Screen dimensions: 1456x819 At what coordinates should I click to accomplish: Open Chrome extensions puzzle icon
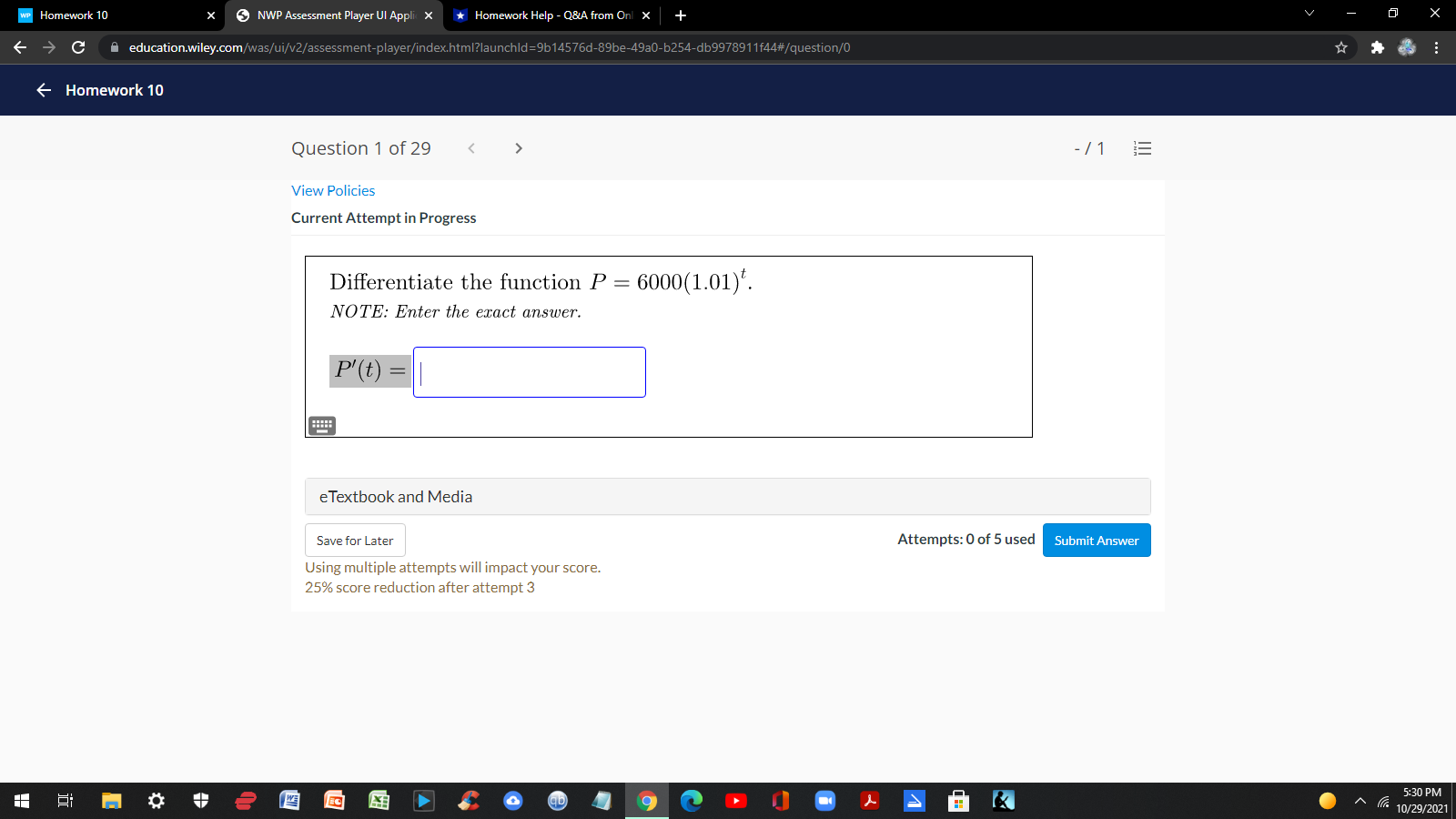[1377, 47]
